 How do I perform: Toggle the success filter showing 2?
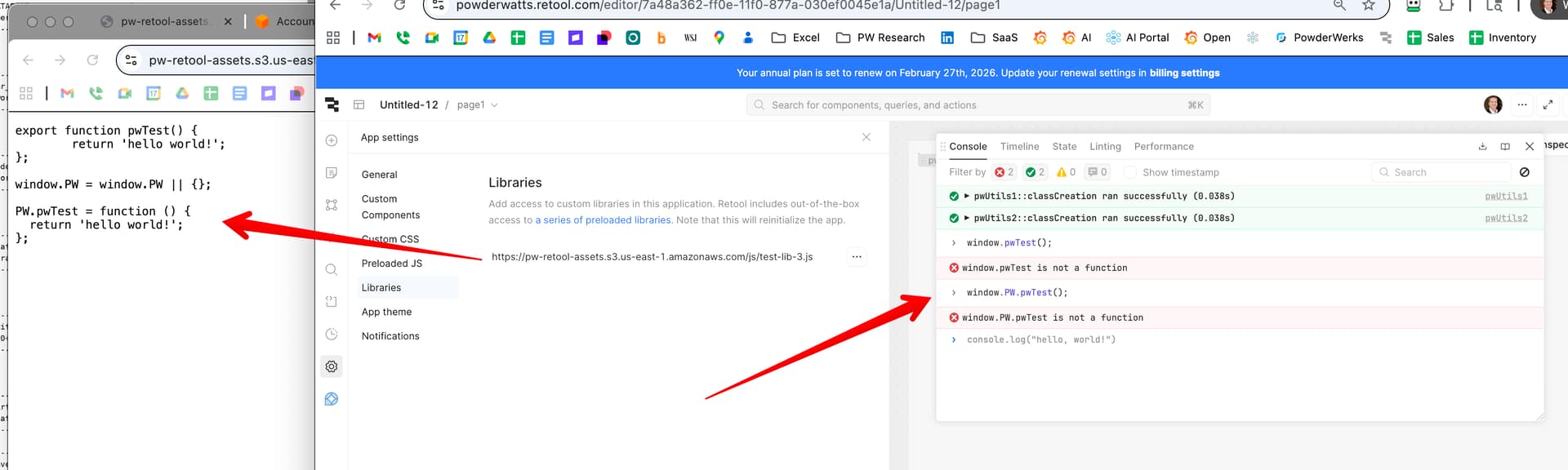tap(1035, 172)
